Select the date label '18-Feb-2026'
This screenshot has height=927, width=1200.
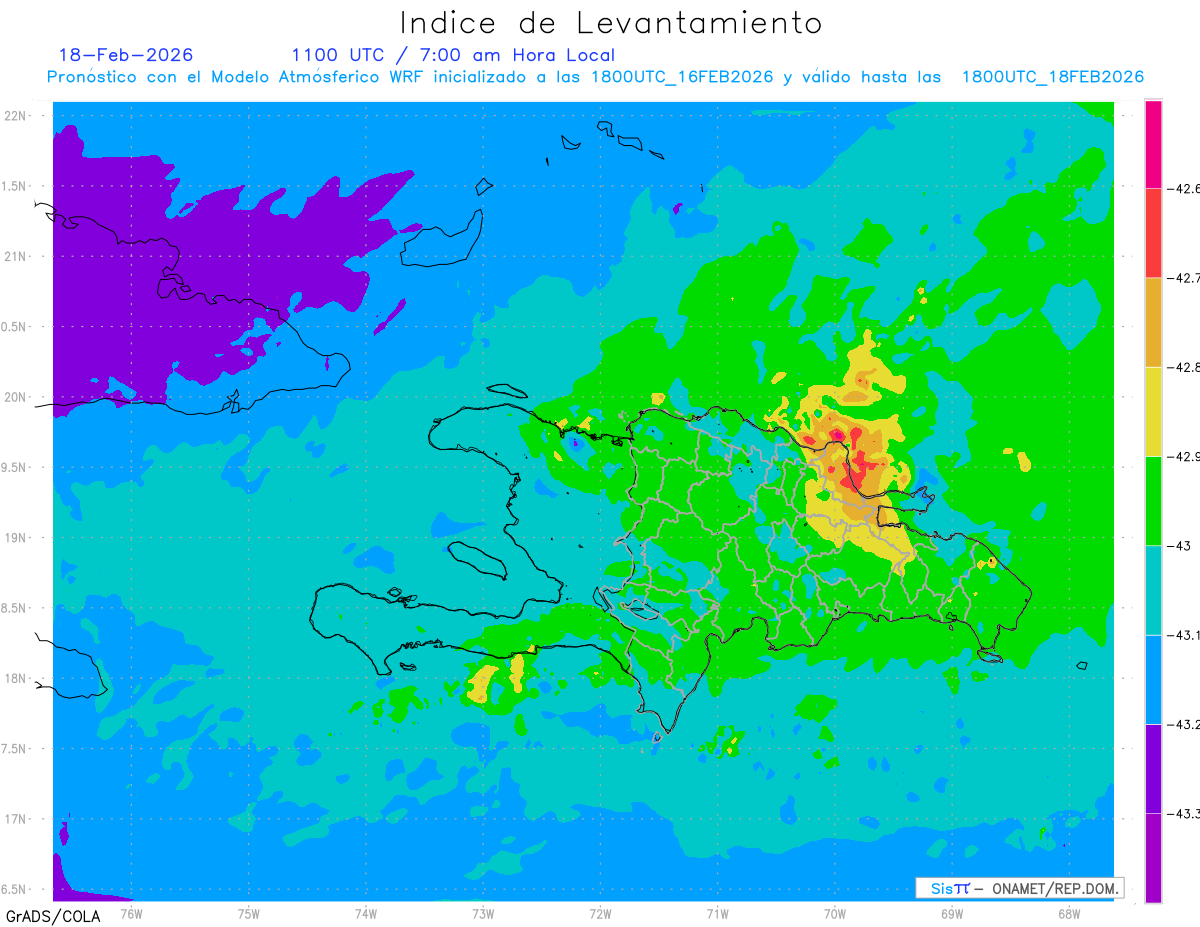[x=126, y=55]
